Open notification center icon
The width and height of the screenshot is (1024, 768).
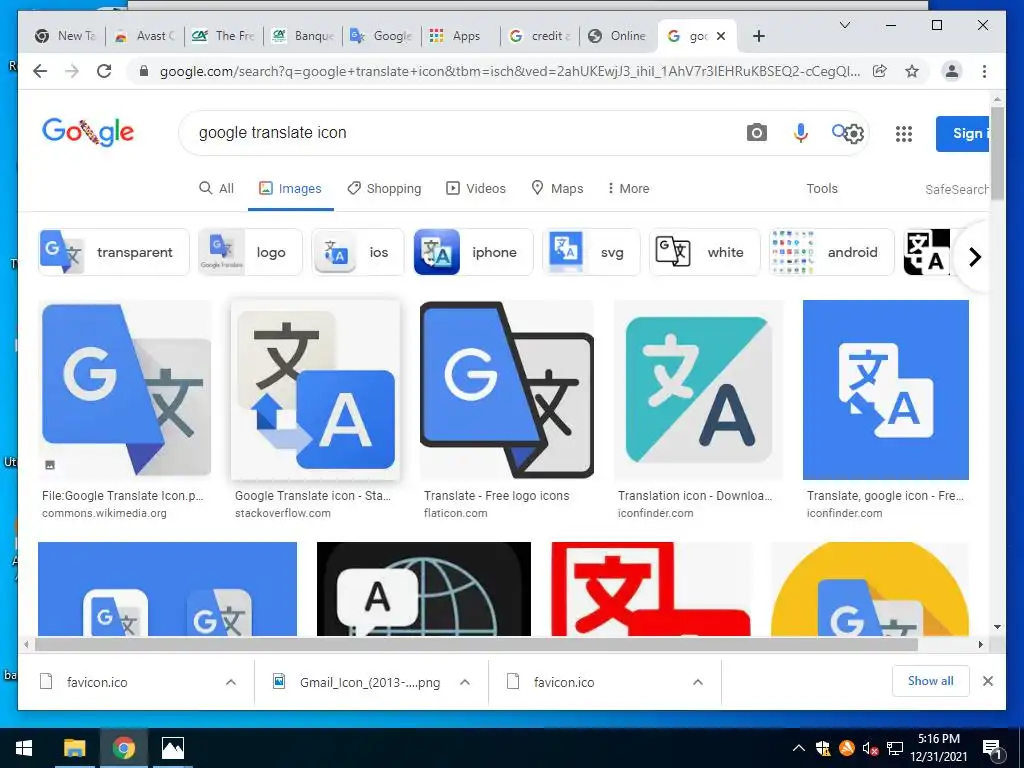[x=992, y=748]
